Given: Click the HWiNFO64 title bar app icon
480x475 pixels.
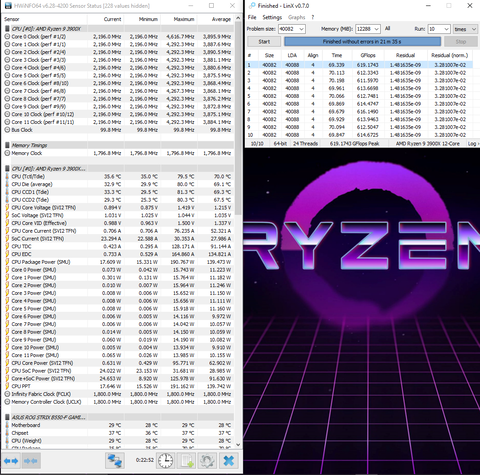Looking at the screenshot, I should [x=7, y=6].
